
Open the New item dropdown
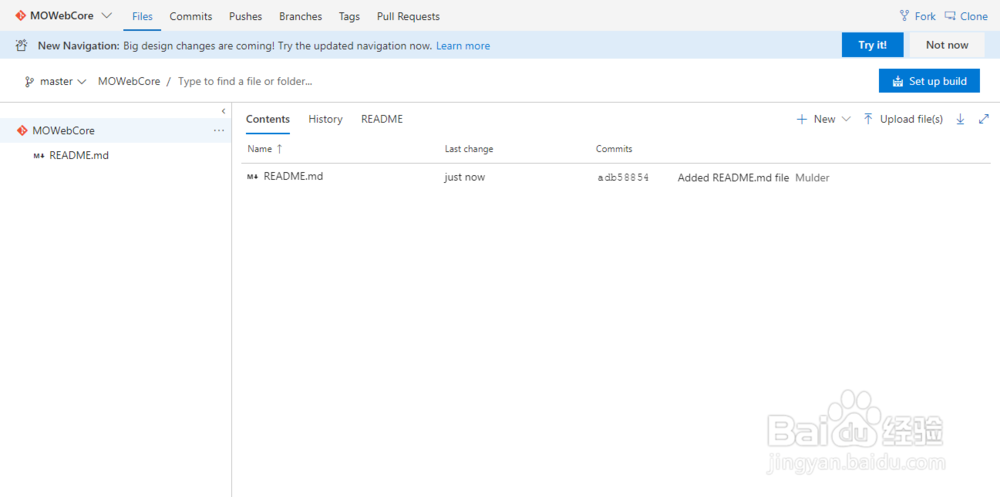(824, 119)
